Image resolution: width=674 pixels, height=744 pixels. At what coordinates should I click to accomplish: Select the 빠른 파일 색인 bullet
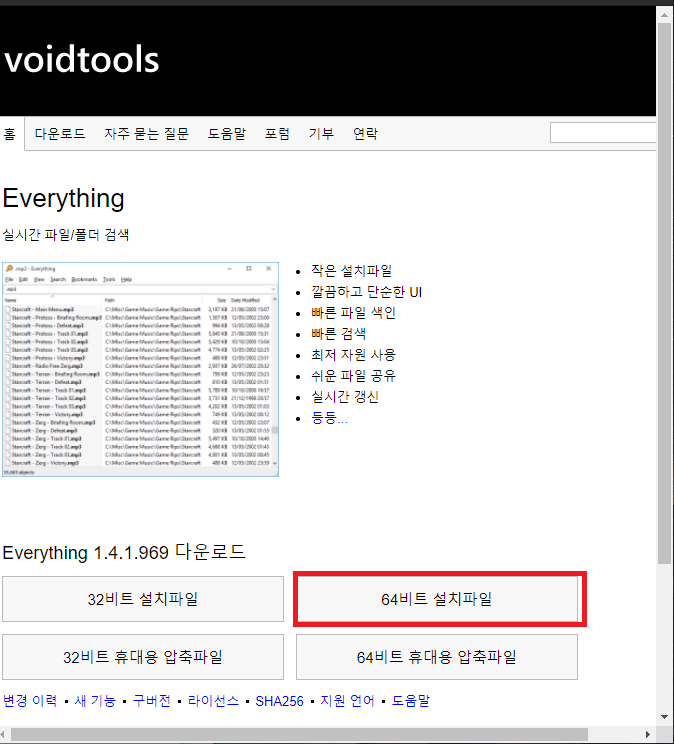click(353, 313)
